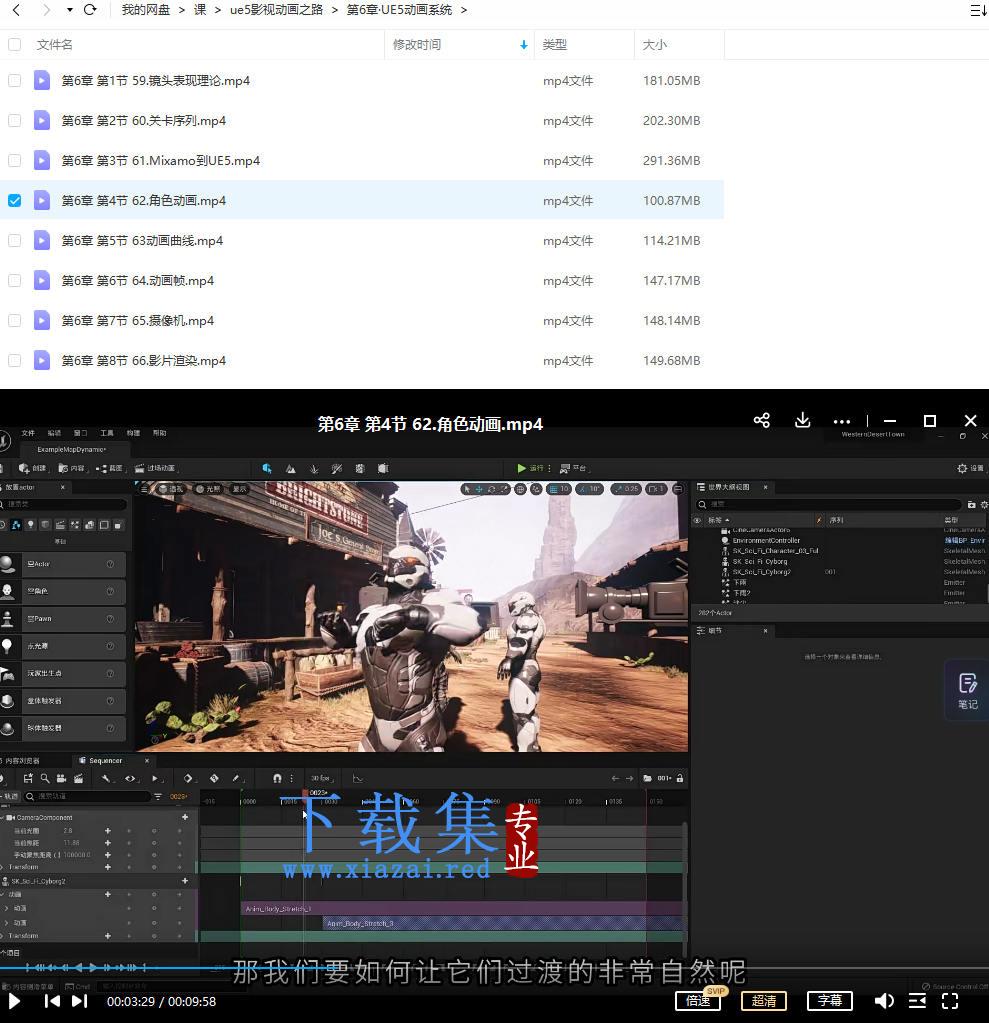Select the checkbox for 第6章 第3节 file

pos(14,160)
